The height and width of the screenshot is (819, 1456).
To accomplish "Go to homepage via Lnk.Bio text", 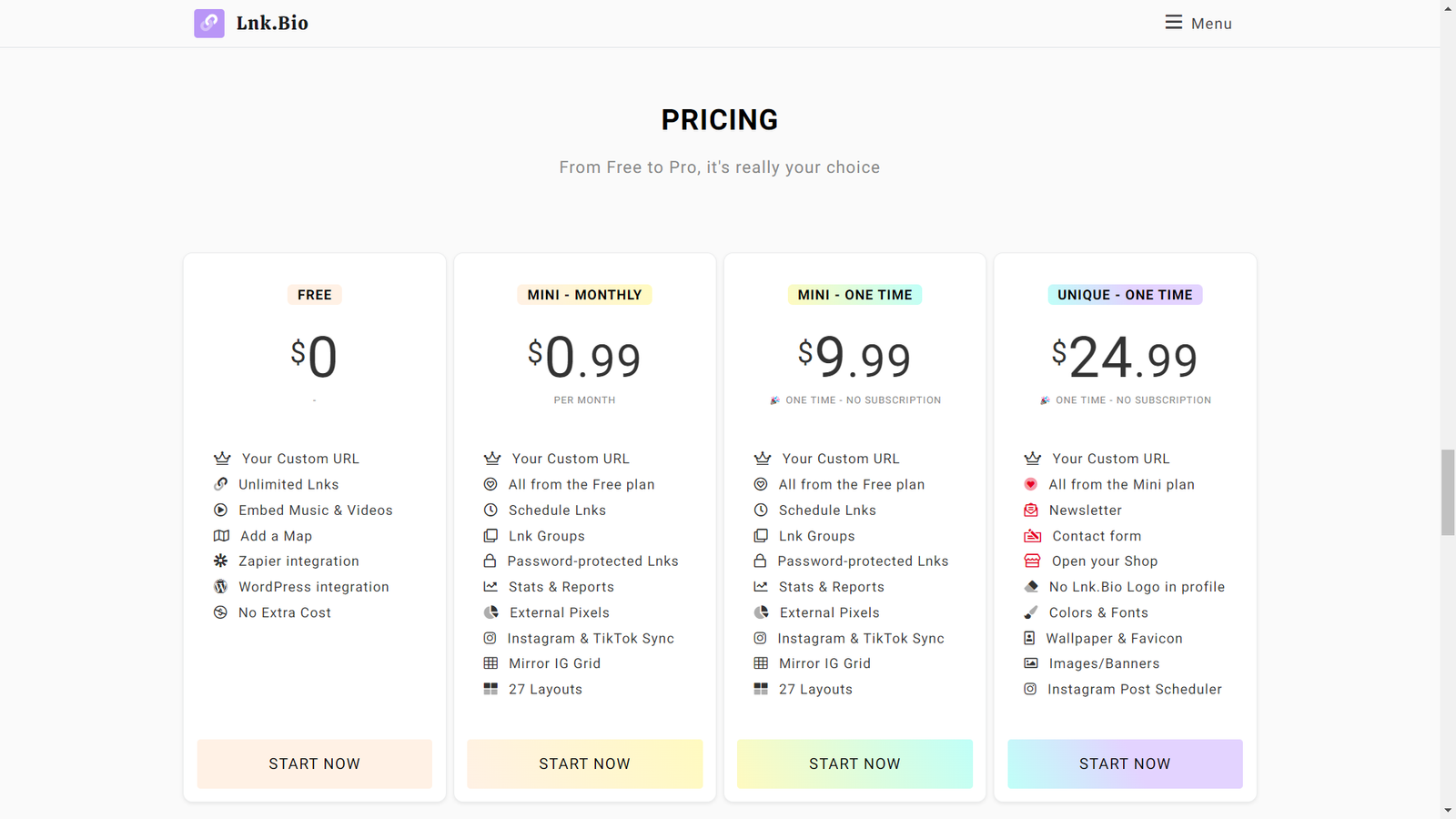I will pos(272,23).
